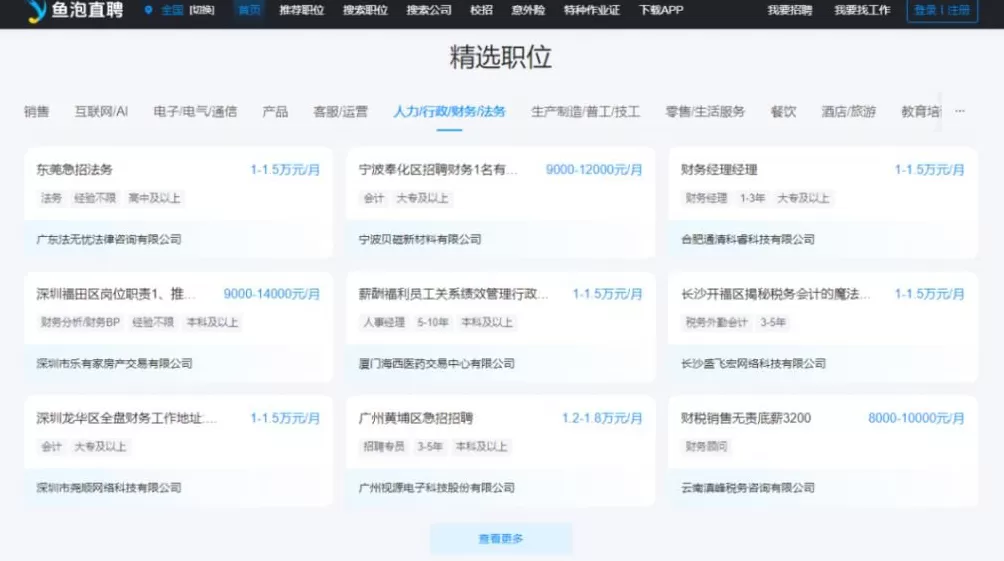Open 特种作业证 nav item

pos(592,10)
